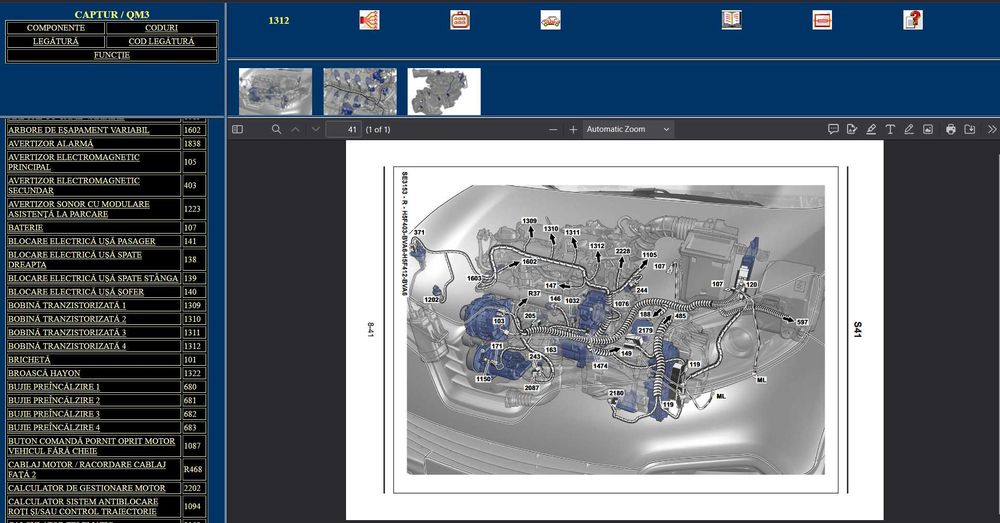Save or download the PDF
The image size is (1000, 523).
coord(970,129)
